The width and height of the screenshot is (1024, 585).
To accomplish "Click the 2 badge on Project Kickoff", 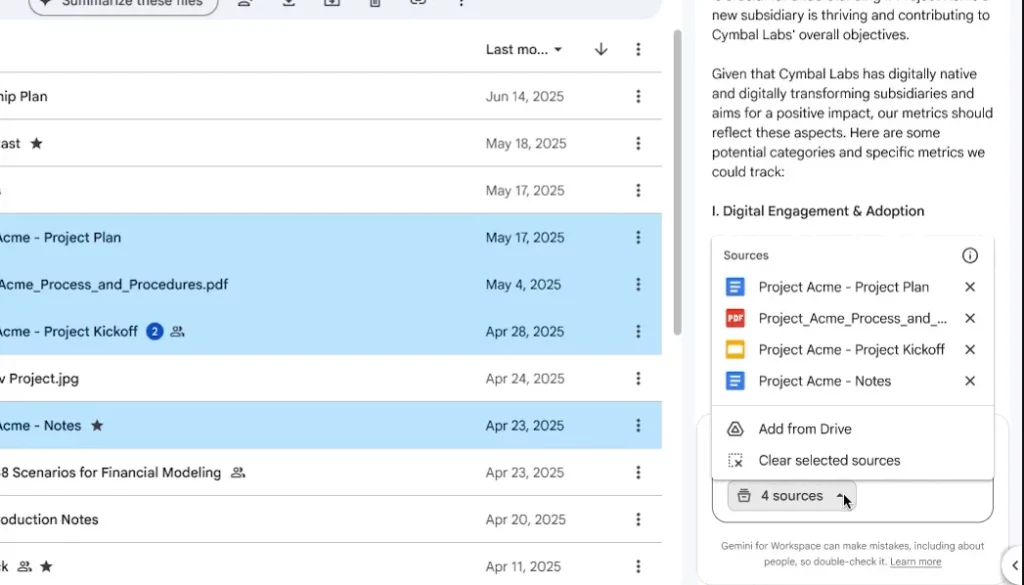I will [155, 332].
